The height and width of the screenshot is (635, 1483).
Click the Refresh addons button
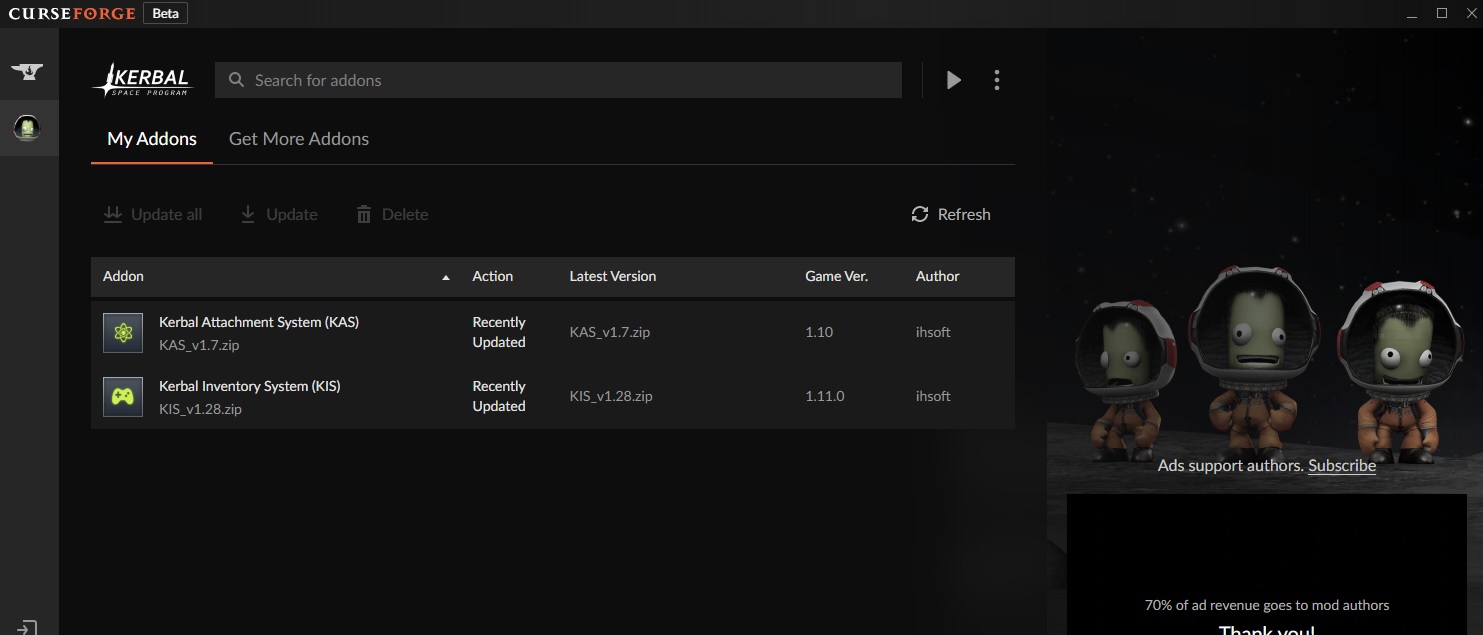[x=951, y=214]
